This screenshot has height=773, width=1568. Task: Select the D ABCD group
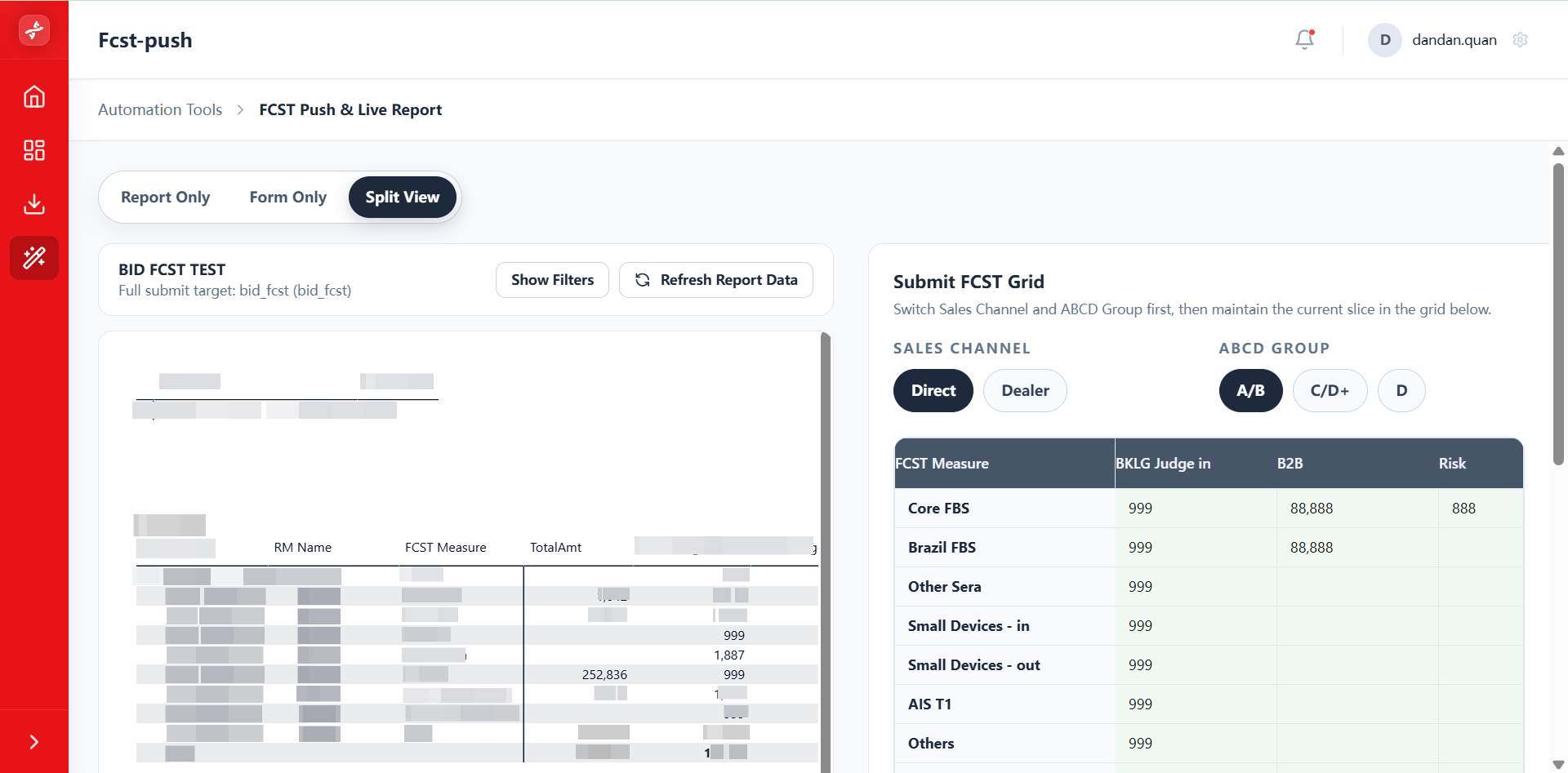[x=1401, y=390]
